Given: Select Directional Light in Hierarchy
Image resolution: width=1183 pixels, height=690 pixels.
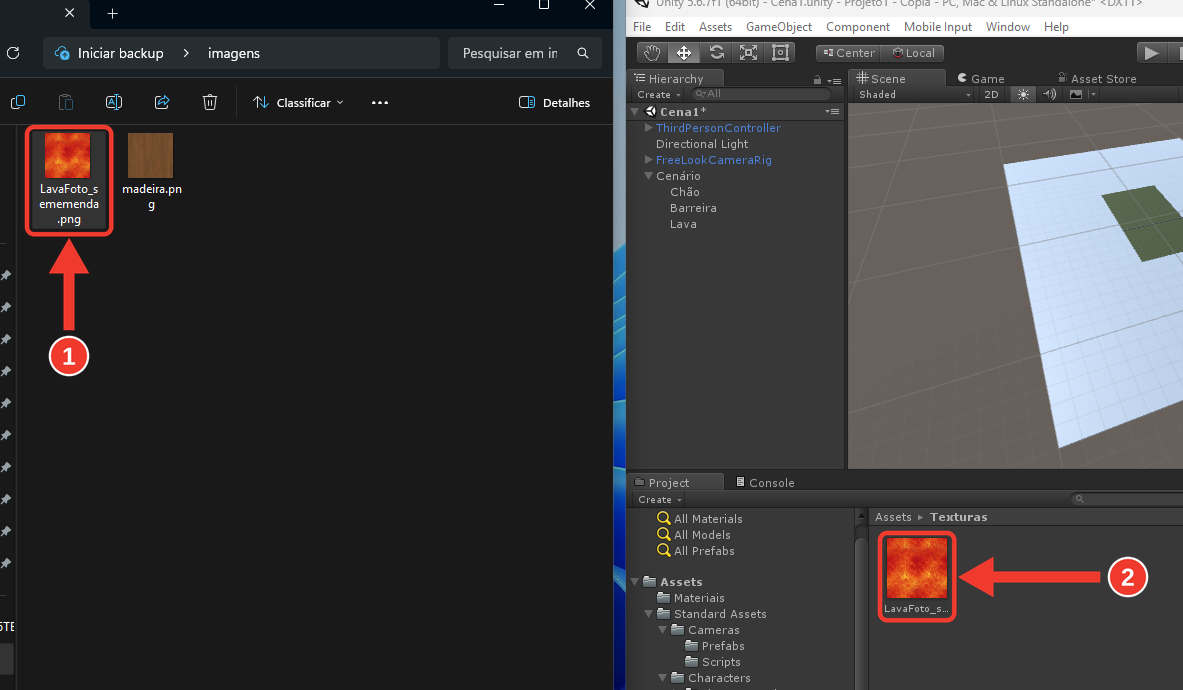Looking at the screenshot, I should pyautogui.click(x=702, y=144).
